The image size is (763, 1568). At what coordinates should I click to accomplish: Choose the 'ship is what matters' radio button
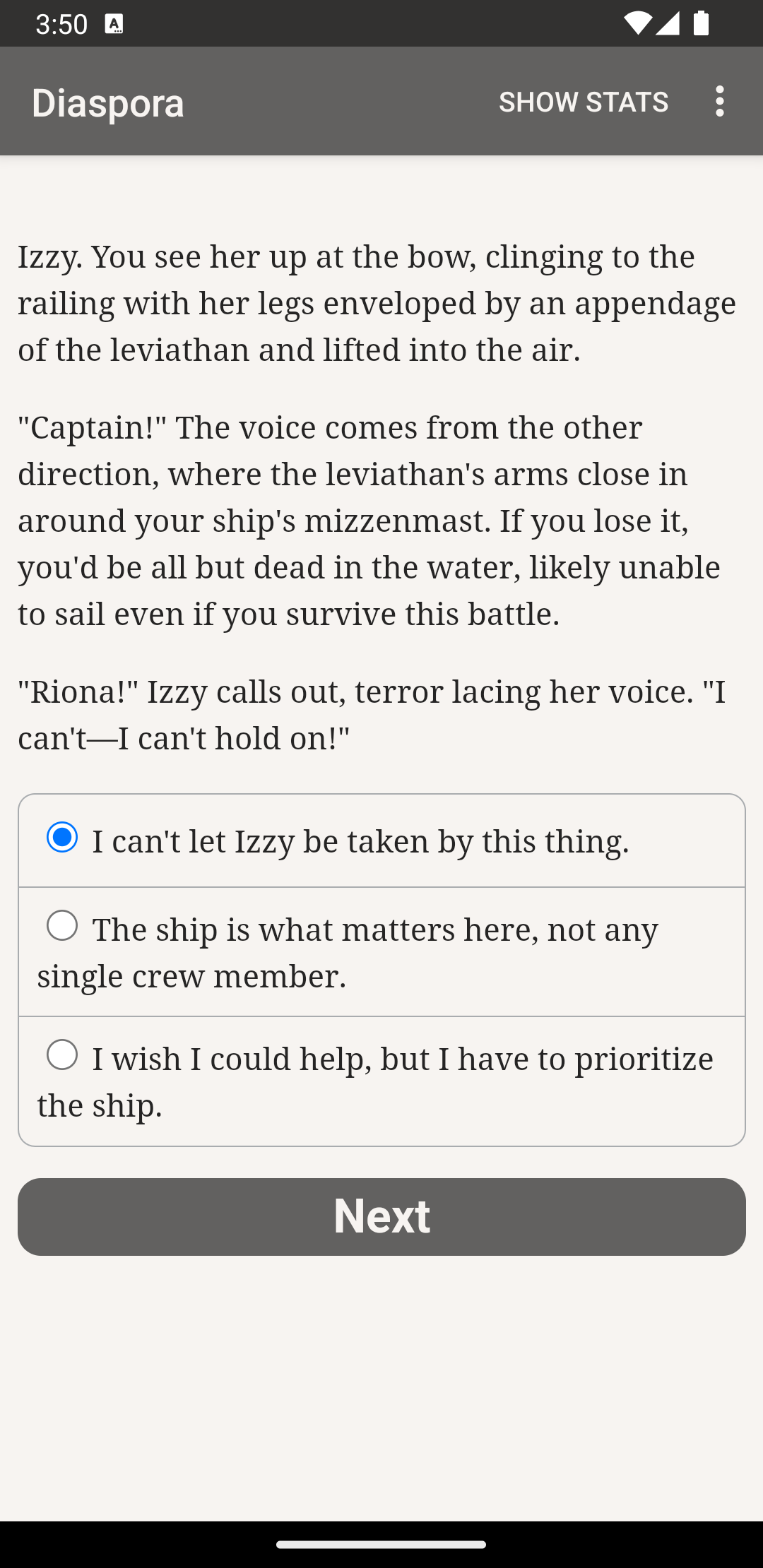point(62,925)
